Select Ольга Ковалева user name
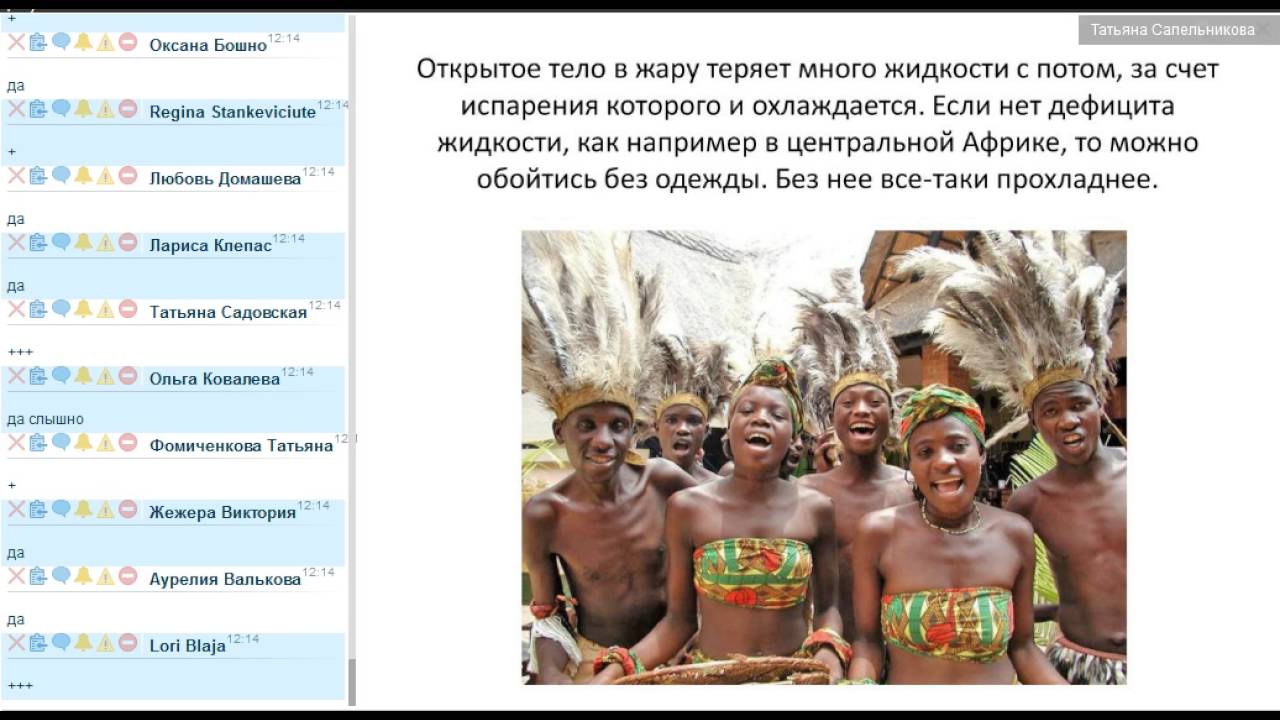The width and height of the screenshot is (1280, 720). coord(215,379)
